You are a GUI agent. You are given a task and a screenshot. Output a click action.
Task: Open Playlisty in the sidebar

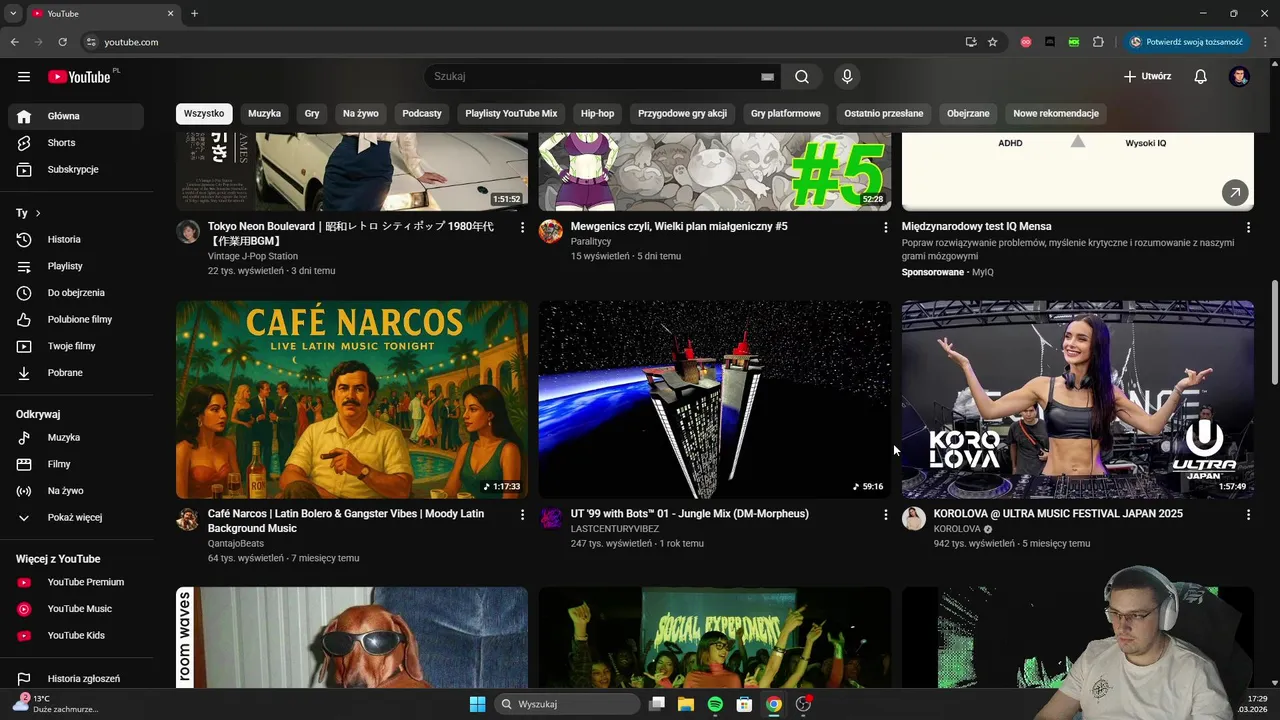pos(76,267)
